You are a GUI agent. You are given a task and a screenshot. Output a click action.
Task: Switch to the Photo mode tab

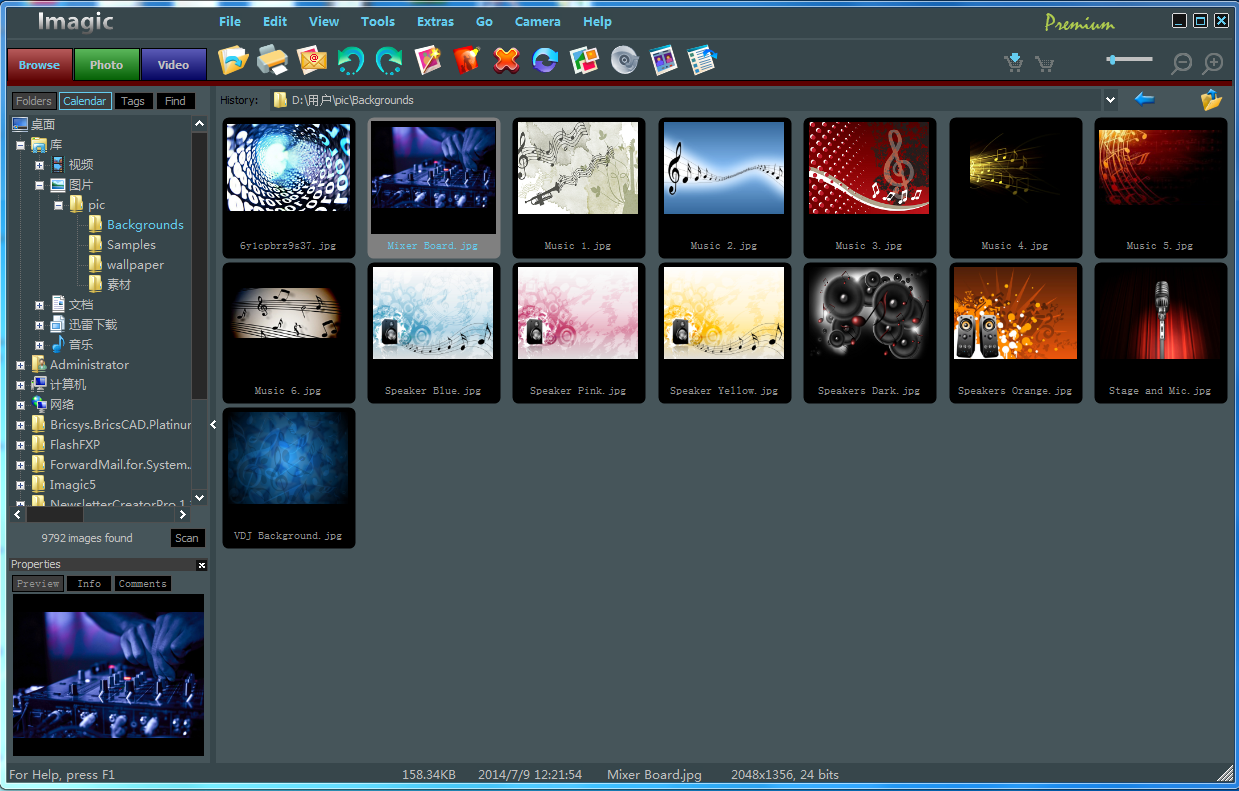click(x=106, y=65)
